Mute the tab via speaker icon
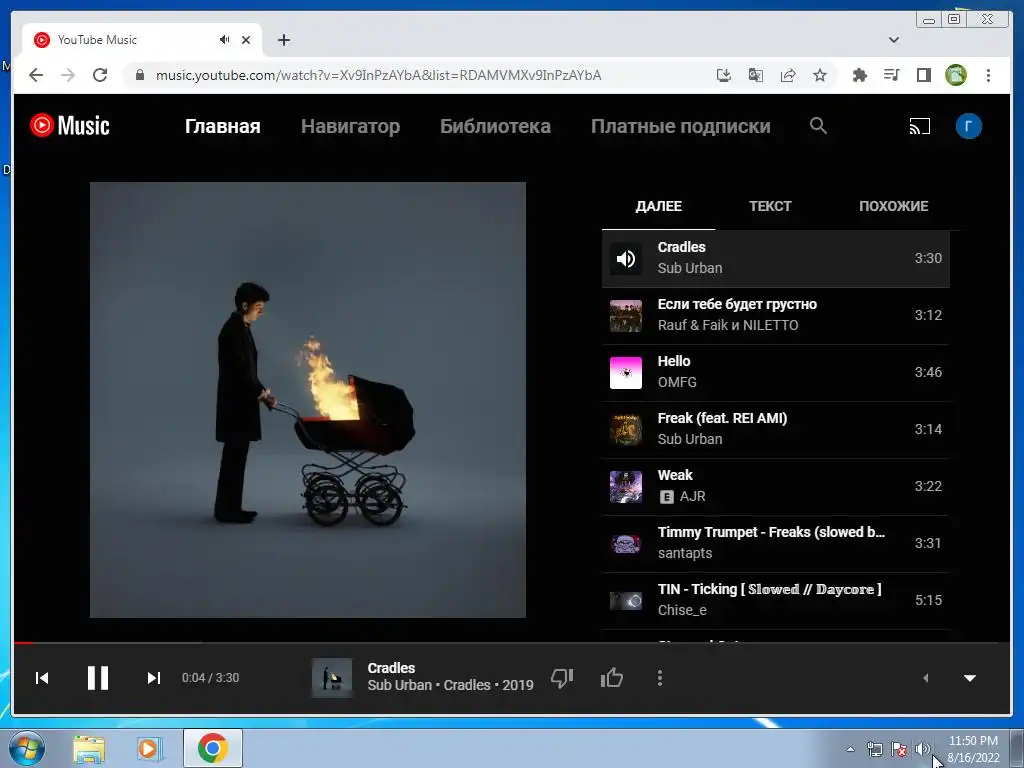1024x768 pixels. [224, 40]
